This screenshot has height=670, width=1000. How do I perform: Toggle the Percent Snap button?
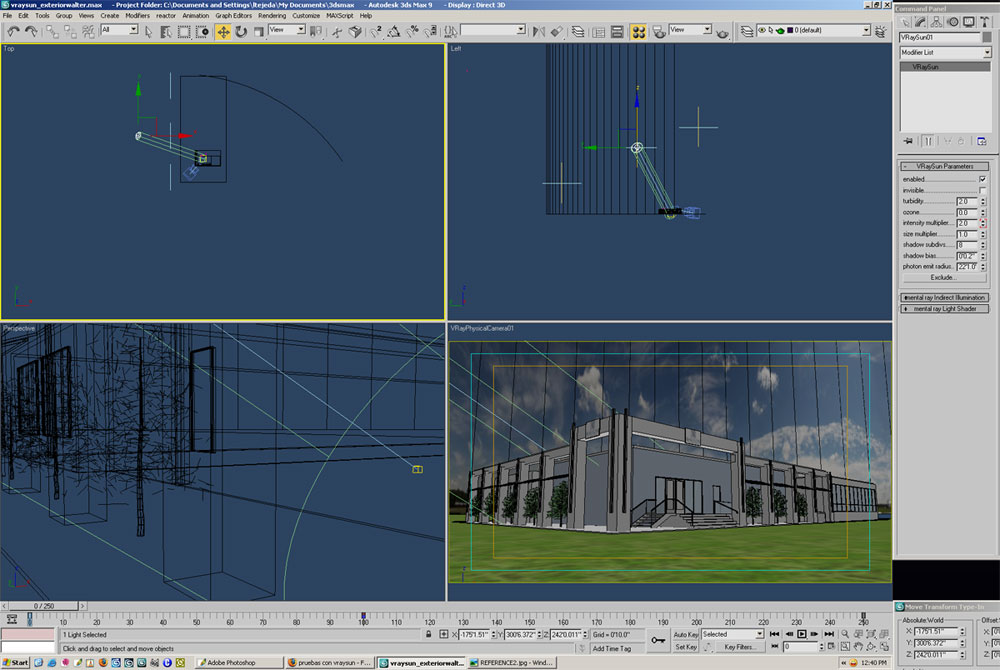pos(413,31)
